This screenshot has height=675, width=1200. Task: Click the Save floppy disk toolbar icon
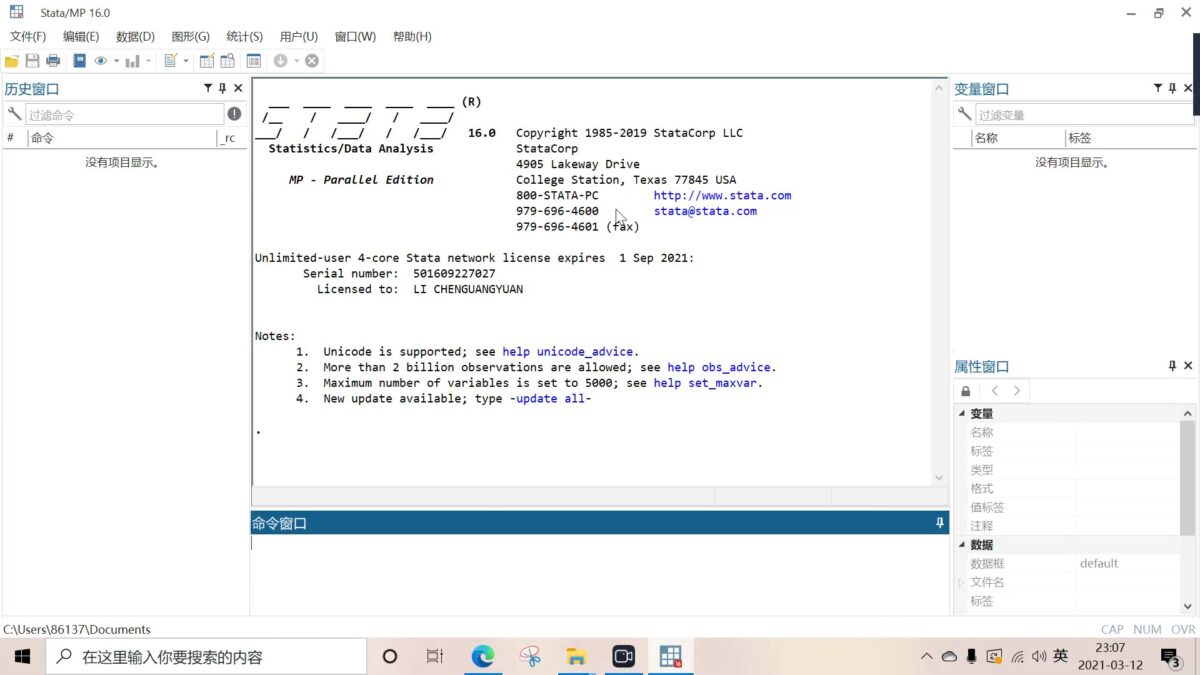click(32, 61)
